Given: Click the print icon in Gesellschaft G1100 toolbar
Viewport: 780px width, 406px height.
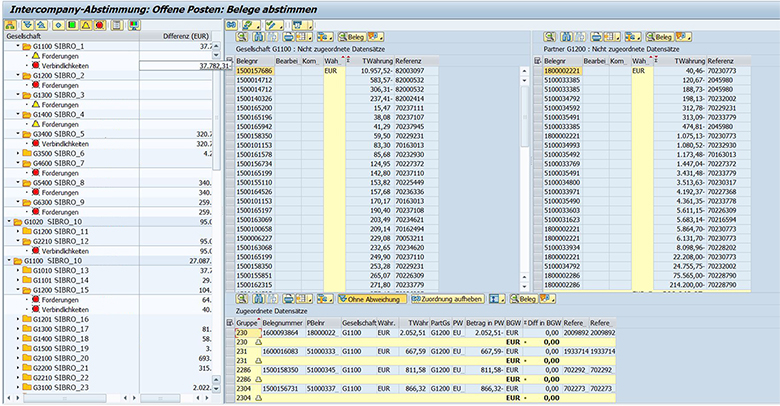Looking at the screenshot, I should (x=289, y=37).
